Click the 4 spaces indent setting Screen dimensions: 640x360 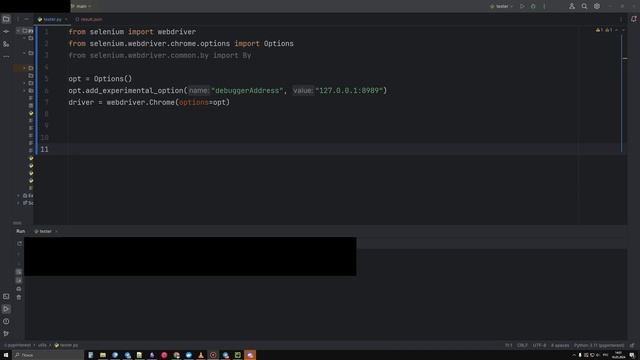point(560,345)
